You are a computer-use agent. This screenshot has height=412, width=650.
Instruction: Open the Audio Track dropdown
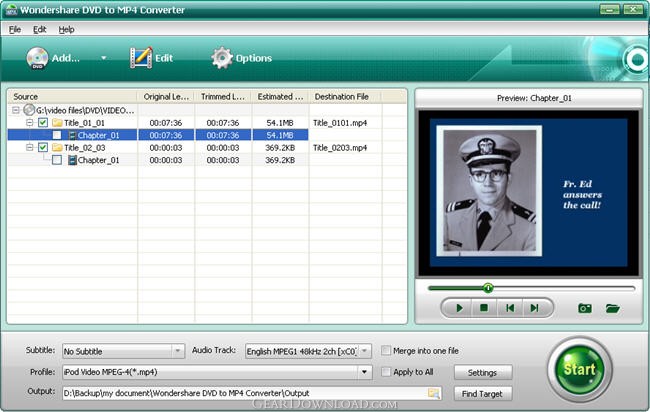pyautogui.click(x=364, y=351)
